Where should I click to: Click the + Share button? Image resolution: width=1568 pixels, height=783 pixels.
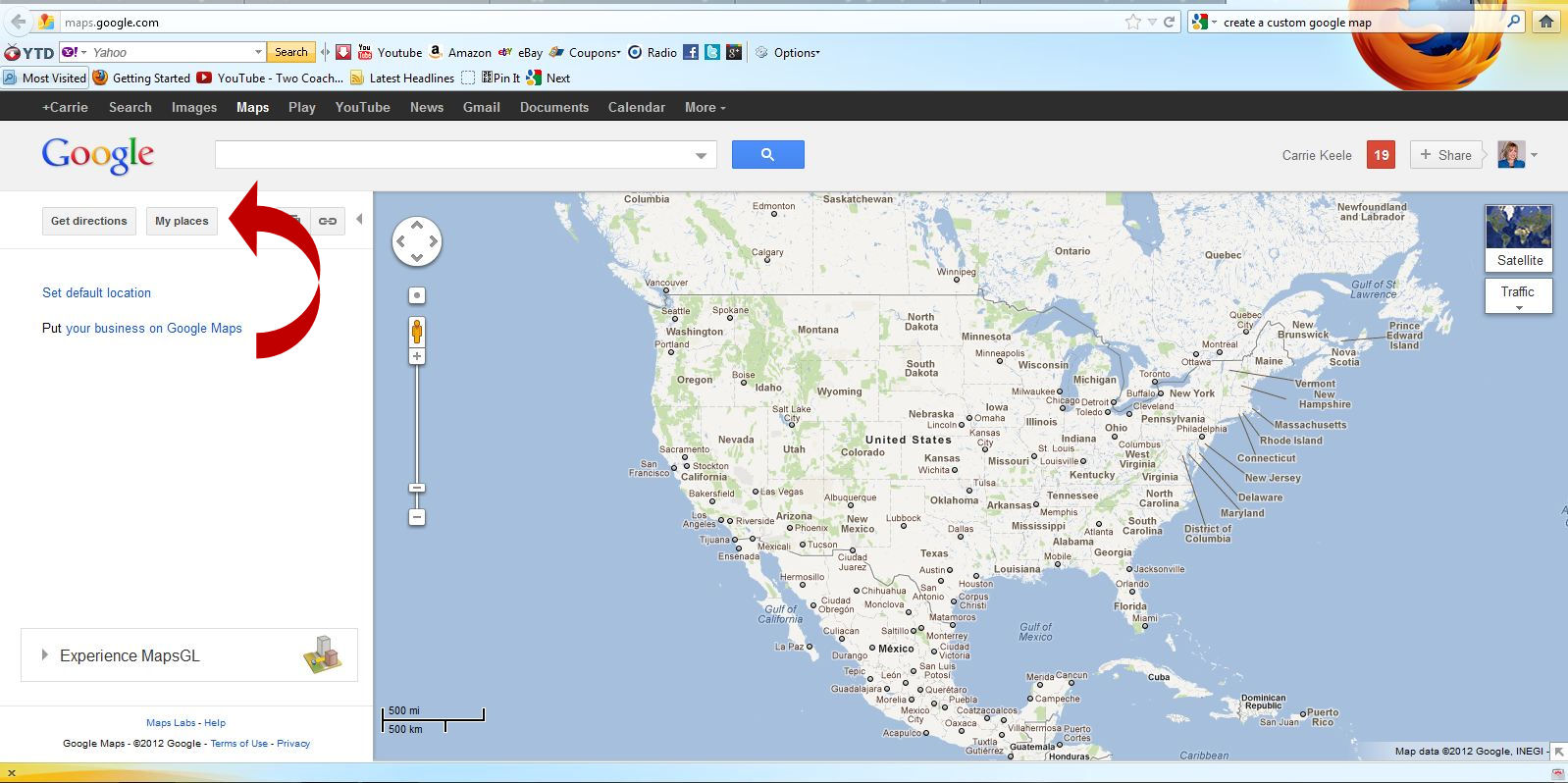[1446, 154]
